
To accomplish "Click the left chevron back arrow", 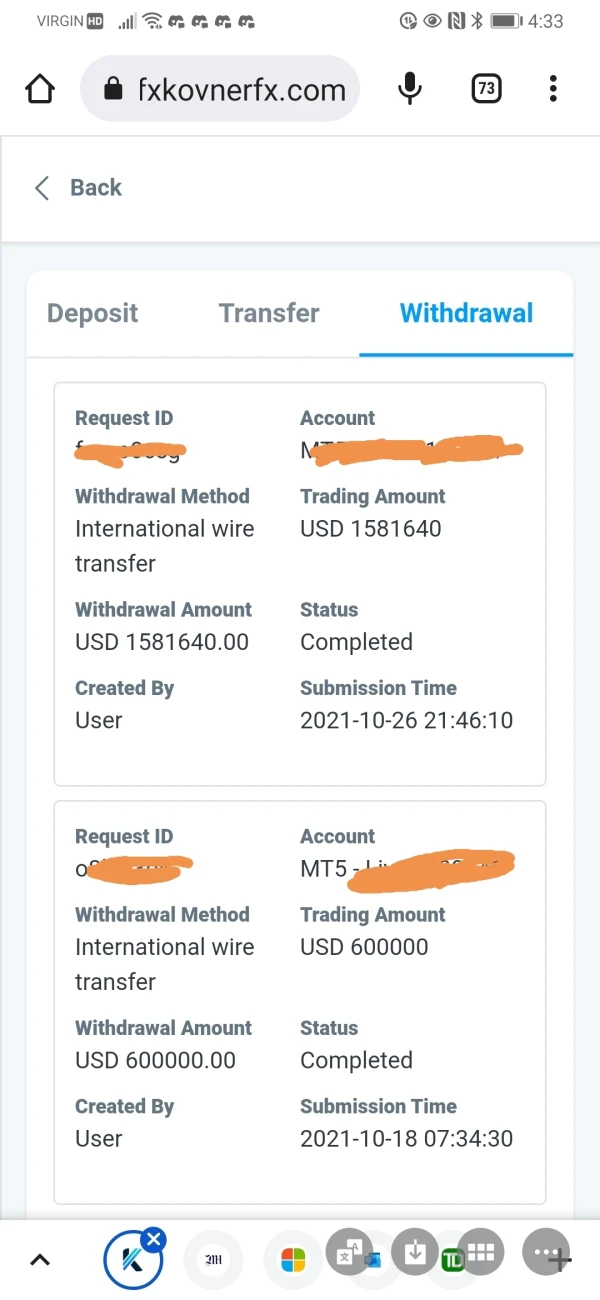I will [42, 188].
